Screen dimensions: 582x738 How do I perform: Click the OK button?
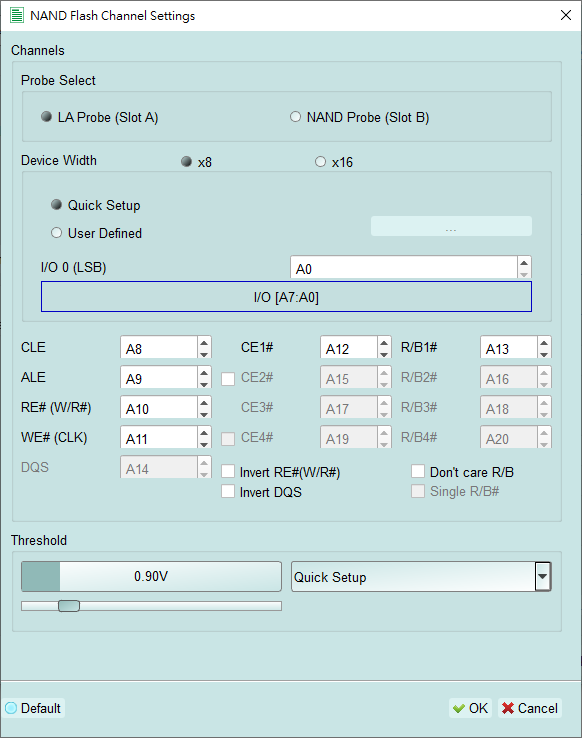coord(470,708)
